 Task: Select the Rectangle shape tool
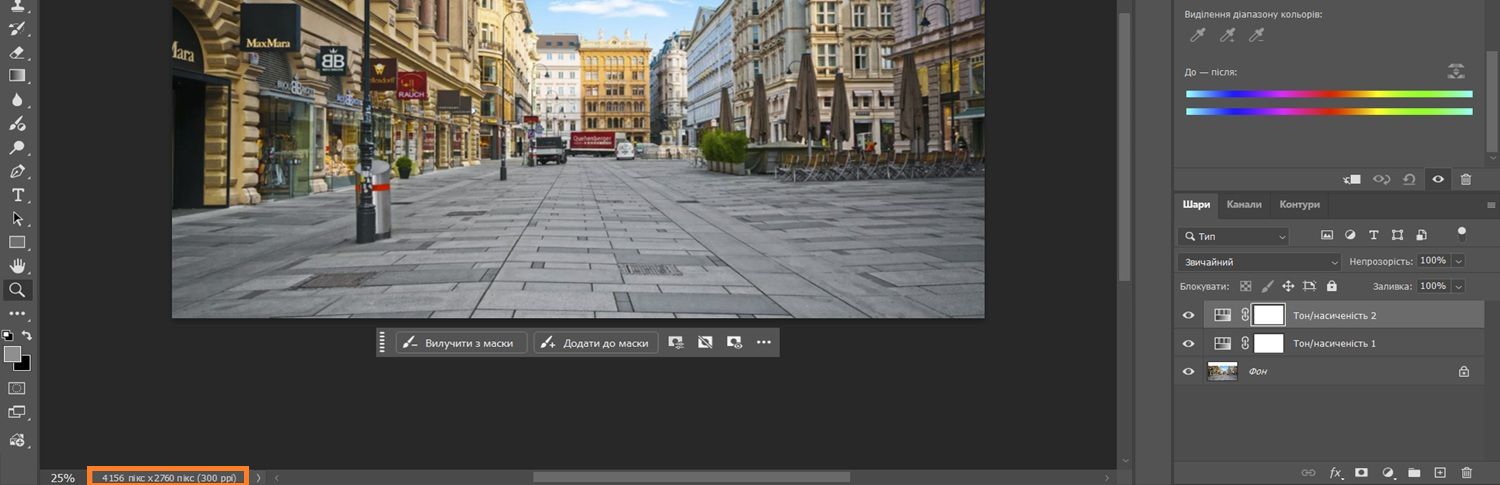(x=17, y=242)
